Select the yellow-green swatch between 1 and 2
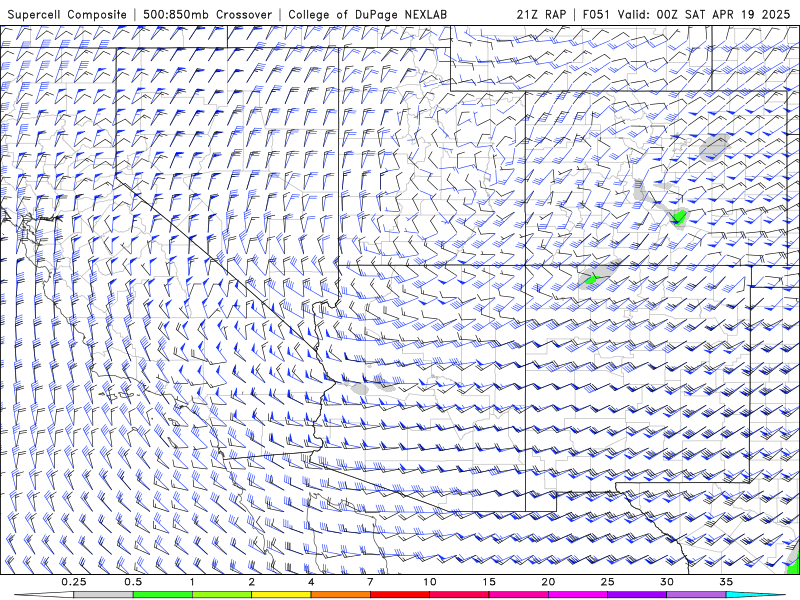 [222, 595]
